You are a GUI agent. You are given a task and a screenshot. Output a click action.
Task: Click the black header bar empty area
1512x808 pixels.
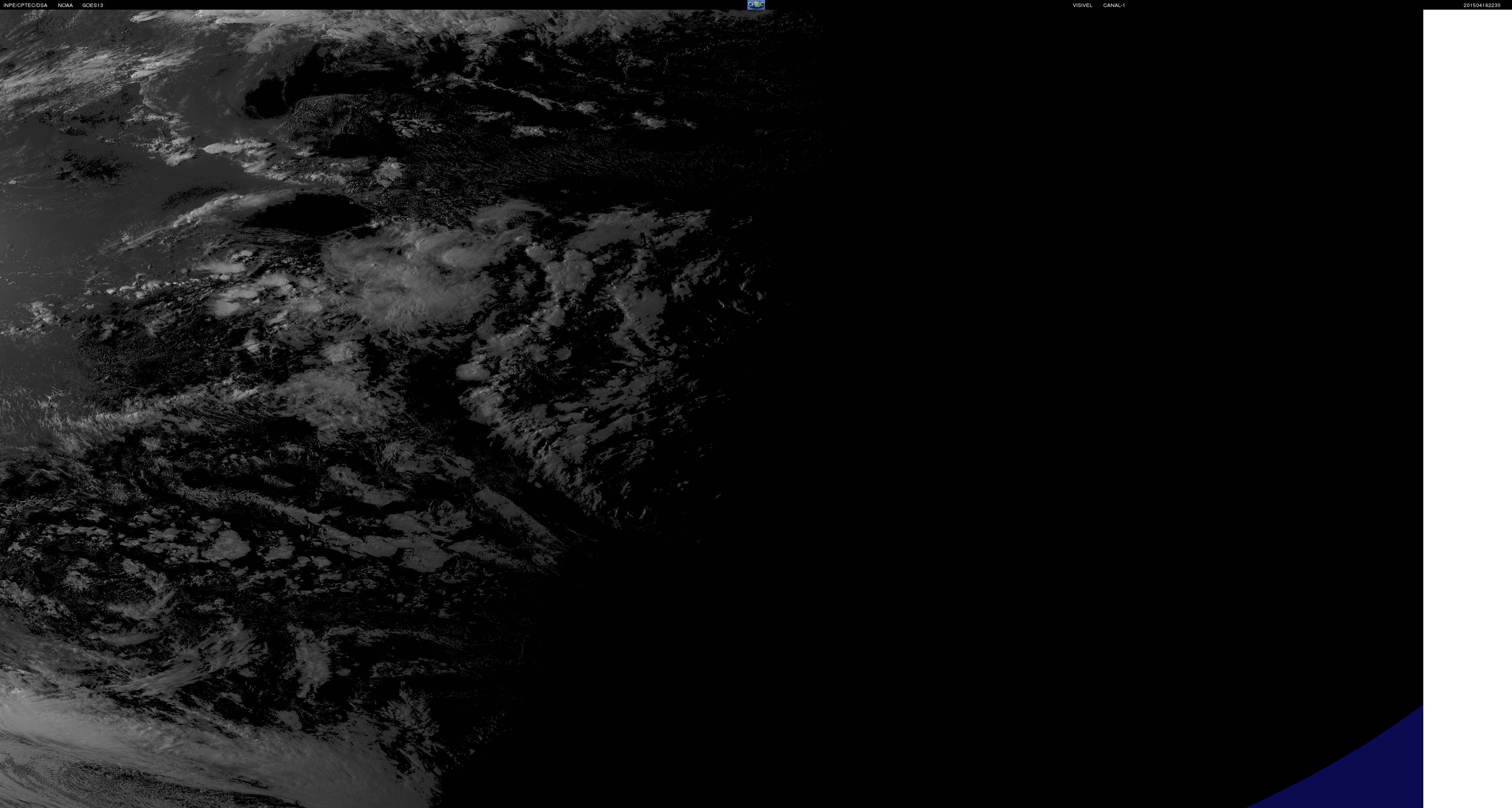pyautogui.click(x=411, y=5)
